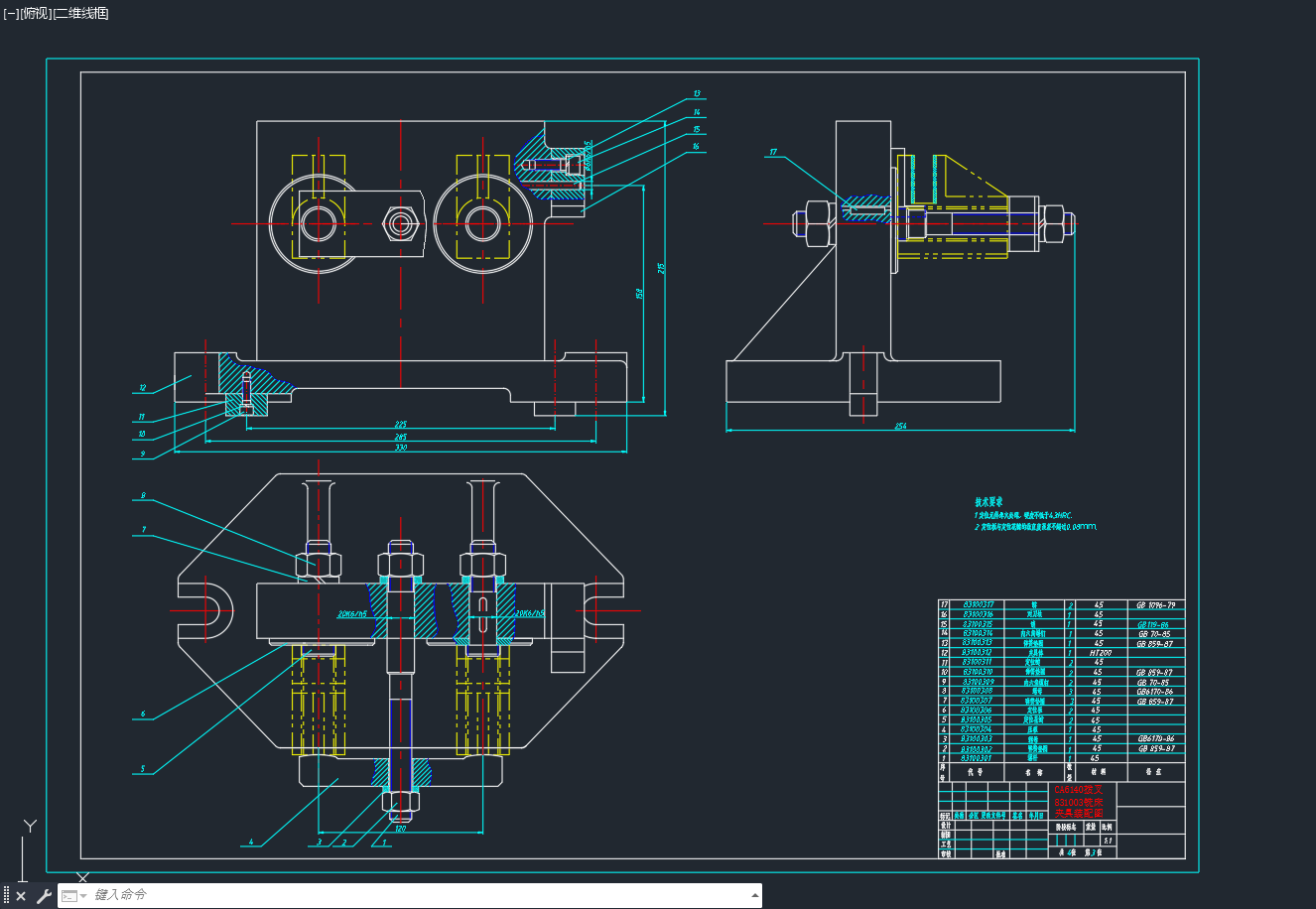Select the 225 dimension text
Screen dimensions: 1316x909
(x=400, y=424)
